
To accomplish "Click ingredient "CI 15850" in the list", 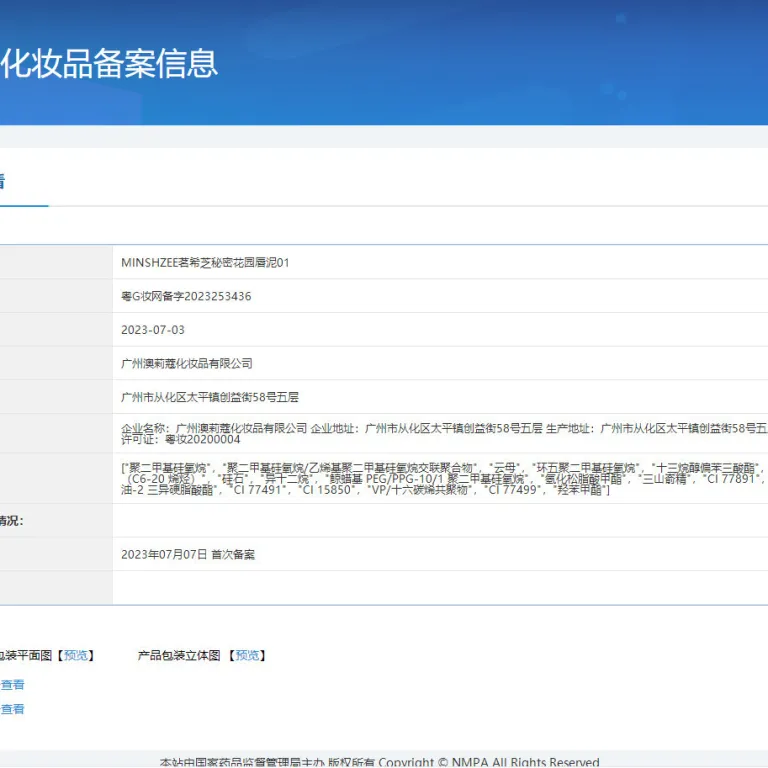I will (327, 490).
